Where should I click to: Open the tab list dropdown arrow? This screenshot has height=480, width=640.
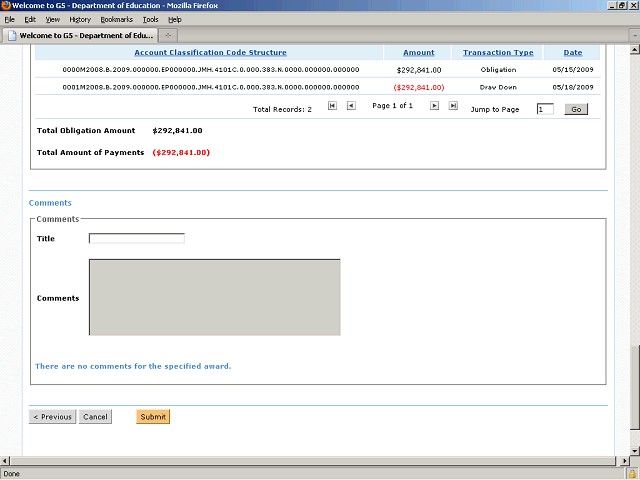(635, 36)
